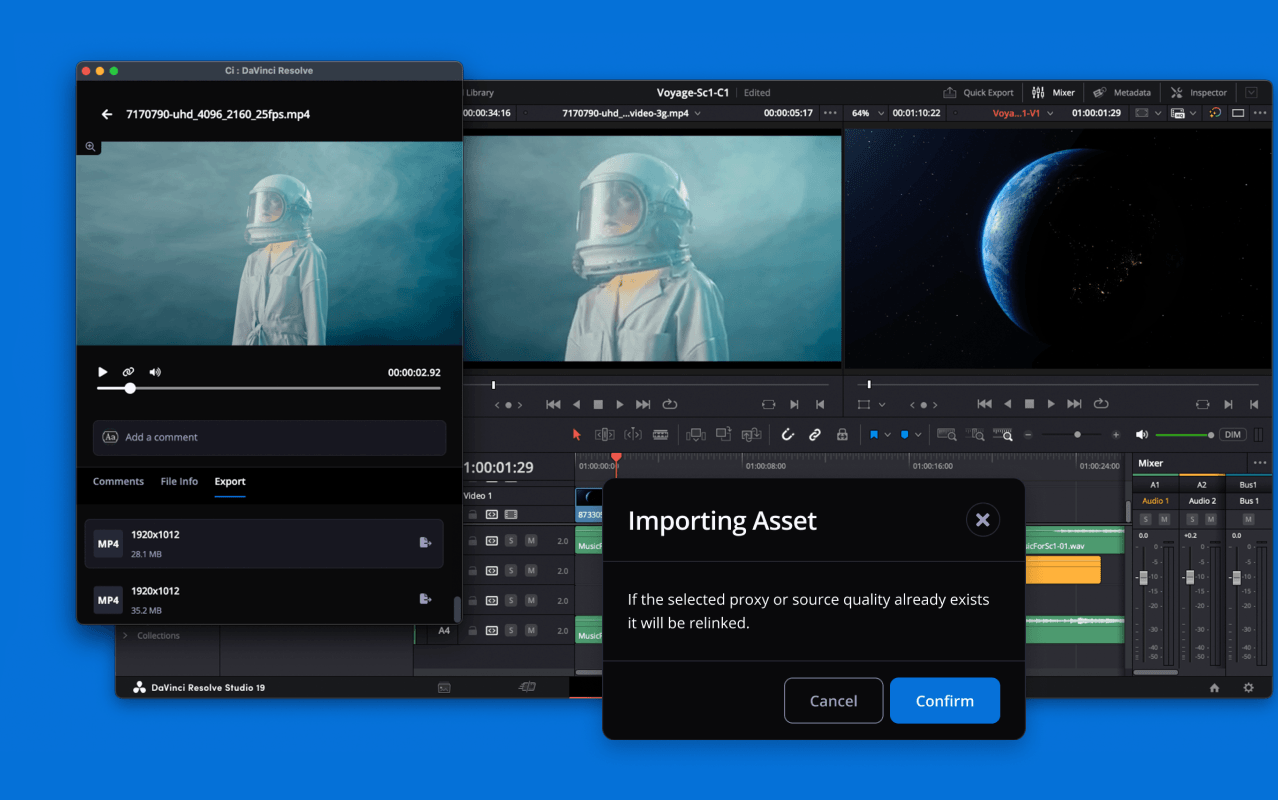Toggle loop in the source viewer
The height and width of the screenshot is (800, 1278).
tap(670, 405)
